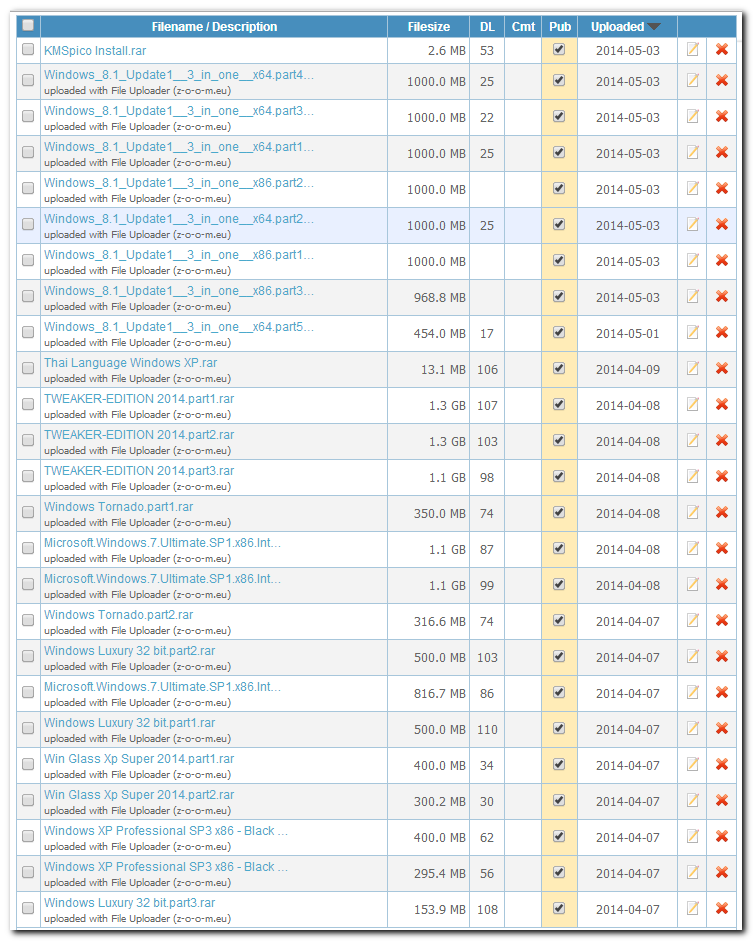
Task: Delete Windows Tornado.part1.rar
Action: 722,513
